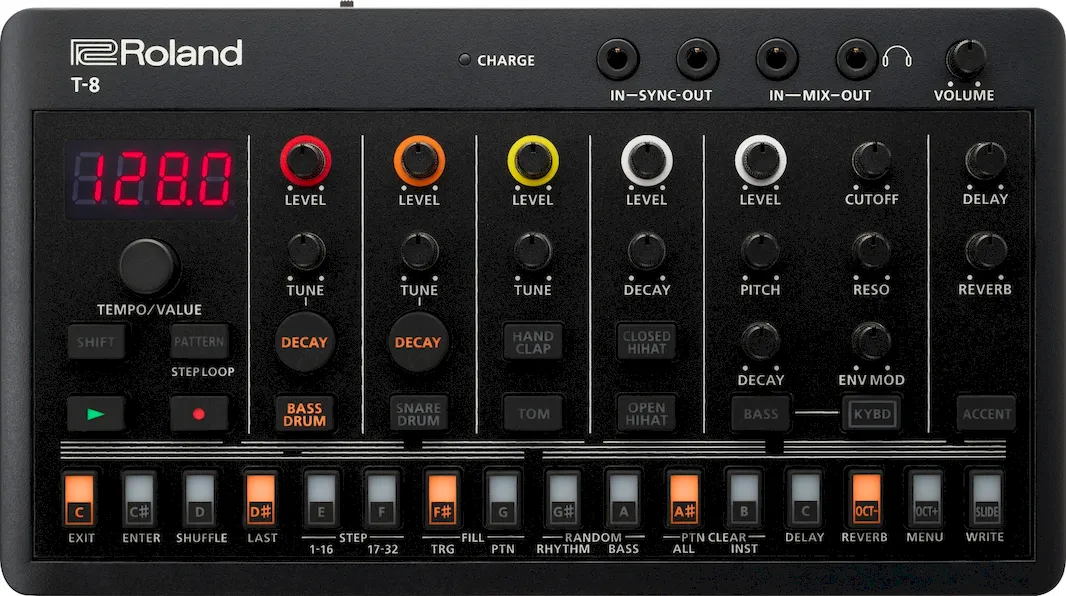
Task: Click the Roland logo
Action: pyautogui.click(x=156, y=53)
